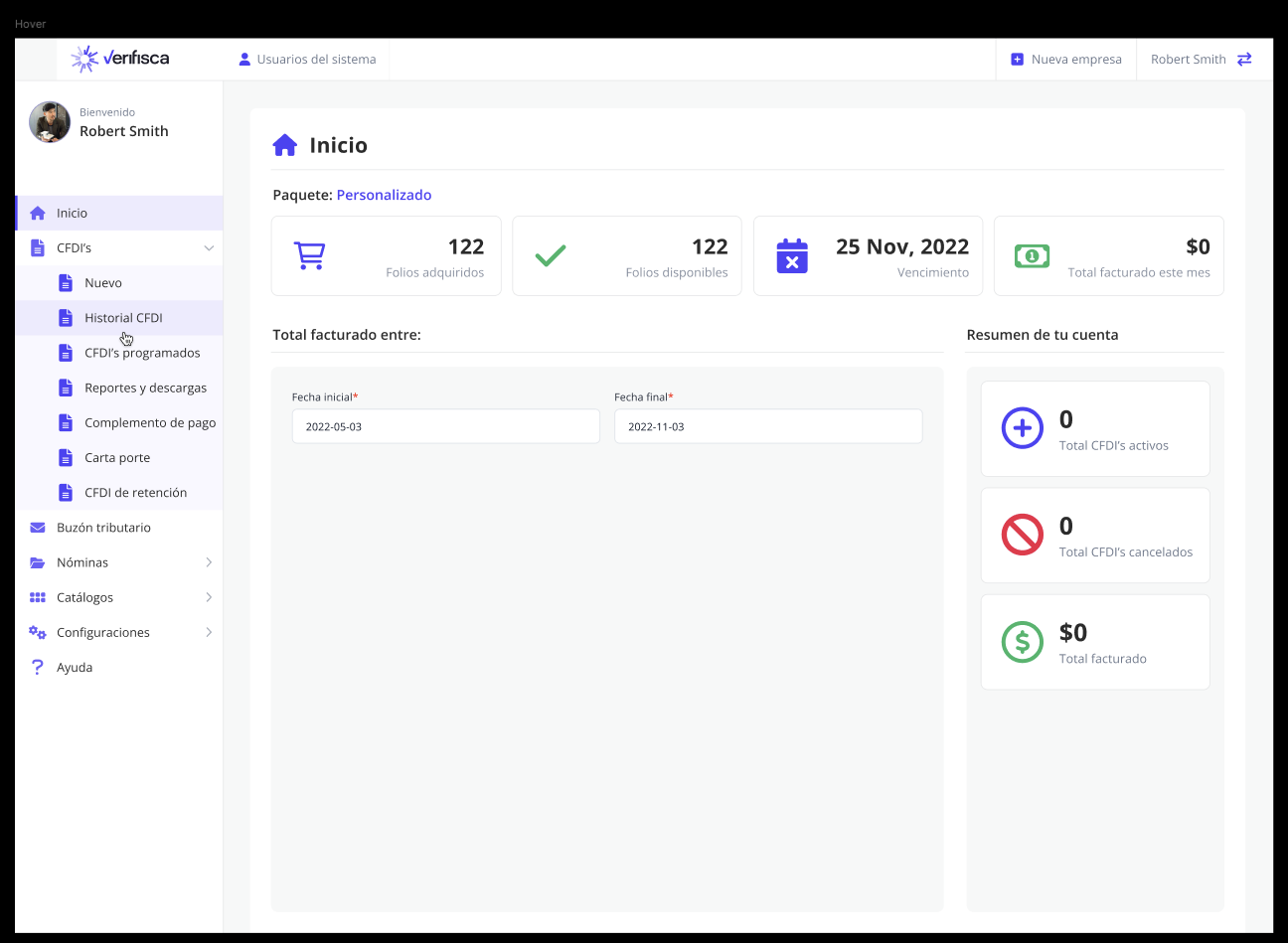Click the calendar Vencimiento icon
1288x943 pixels.
tap(791, 256)
